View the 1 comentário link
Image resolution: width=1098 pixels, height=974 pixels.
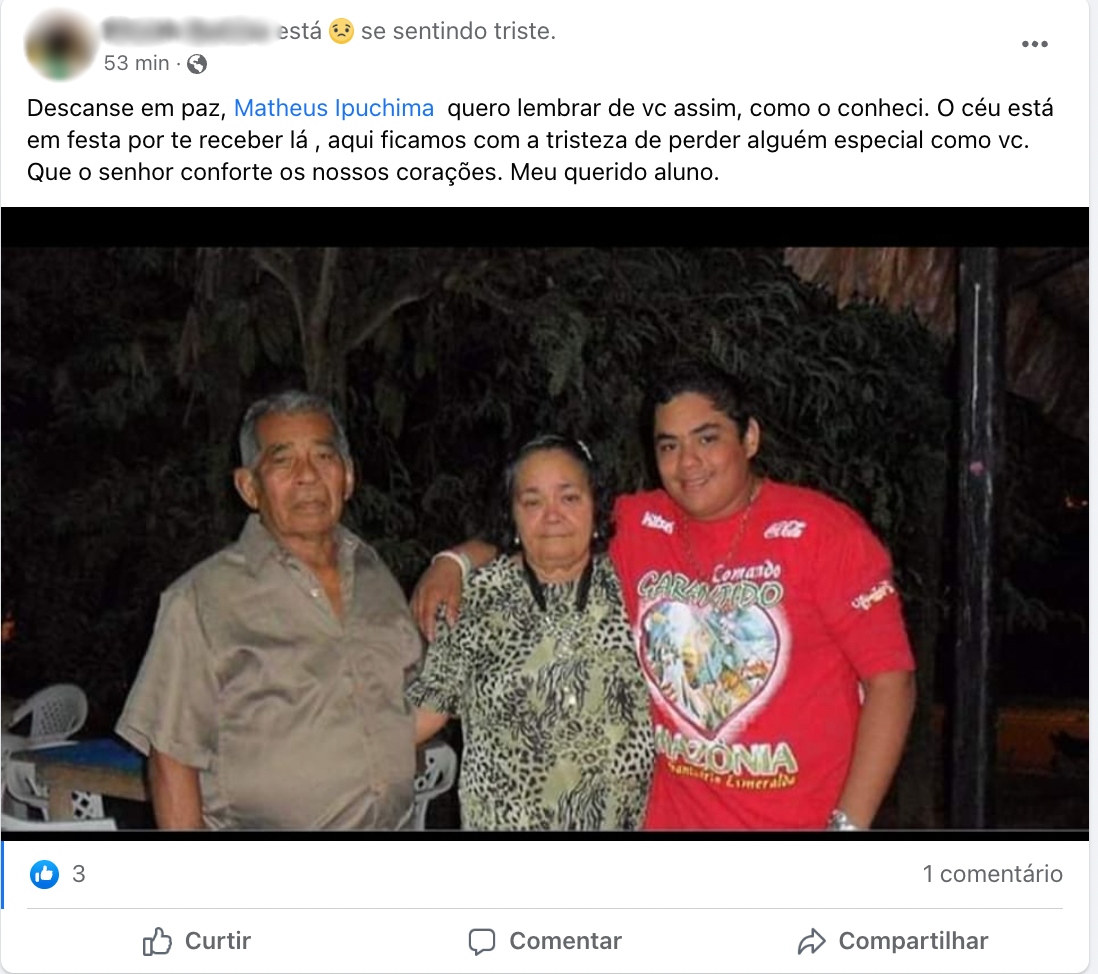[992, 874]
